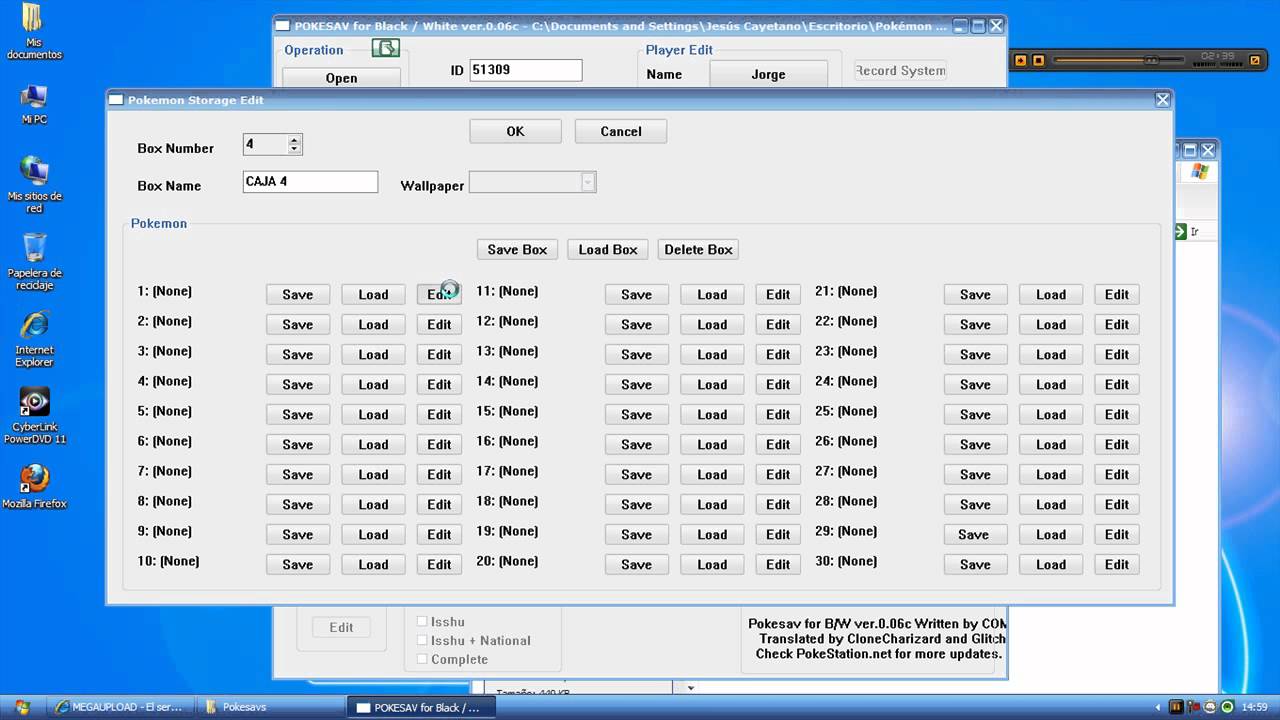The height and width of the screenshot is (720, 1280).
Task: Click Load for slot 27
Action: pyautogui.click(x=1051, y=474)
